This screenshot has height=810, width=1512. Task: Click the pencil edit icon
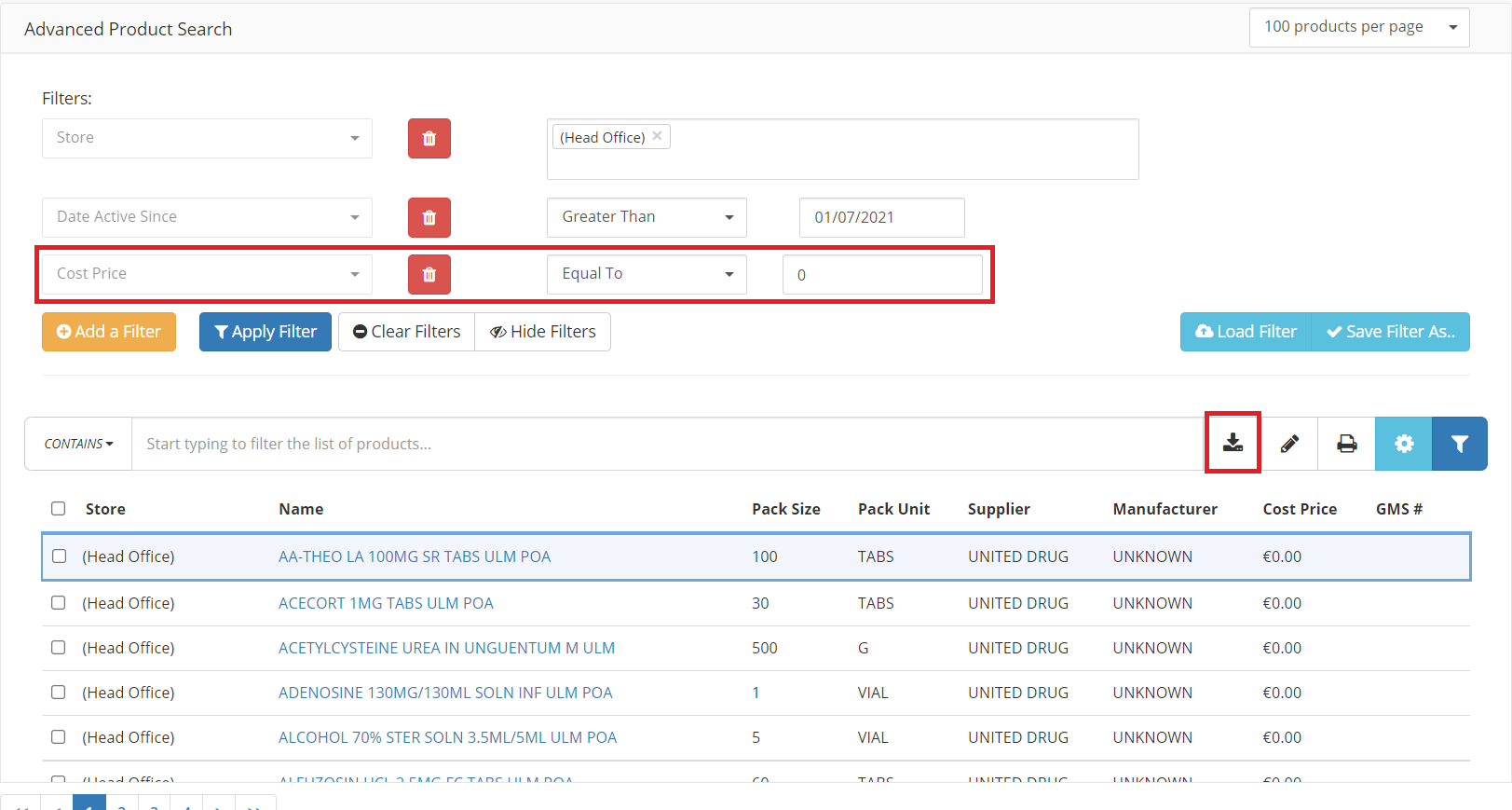coord(1289,444)
